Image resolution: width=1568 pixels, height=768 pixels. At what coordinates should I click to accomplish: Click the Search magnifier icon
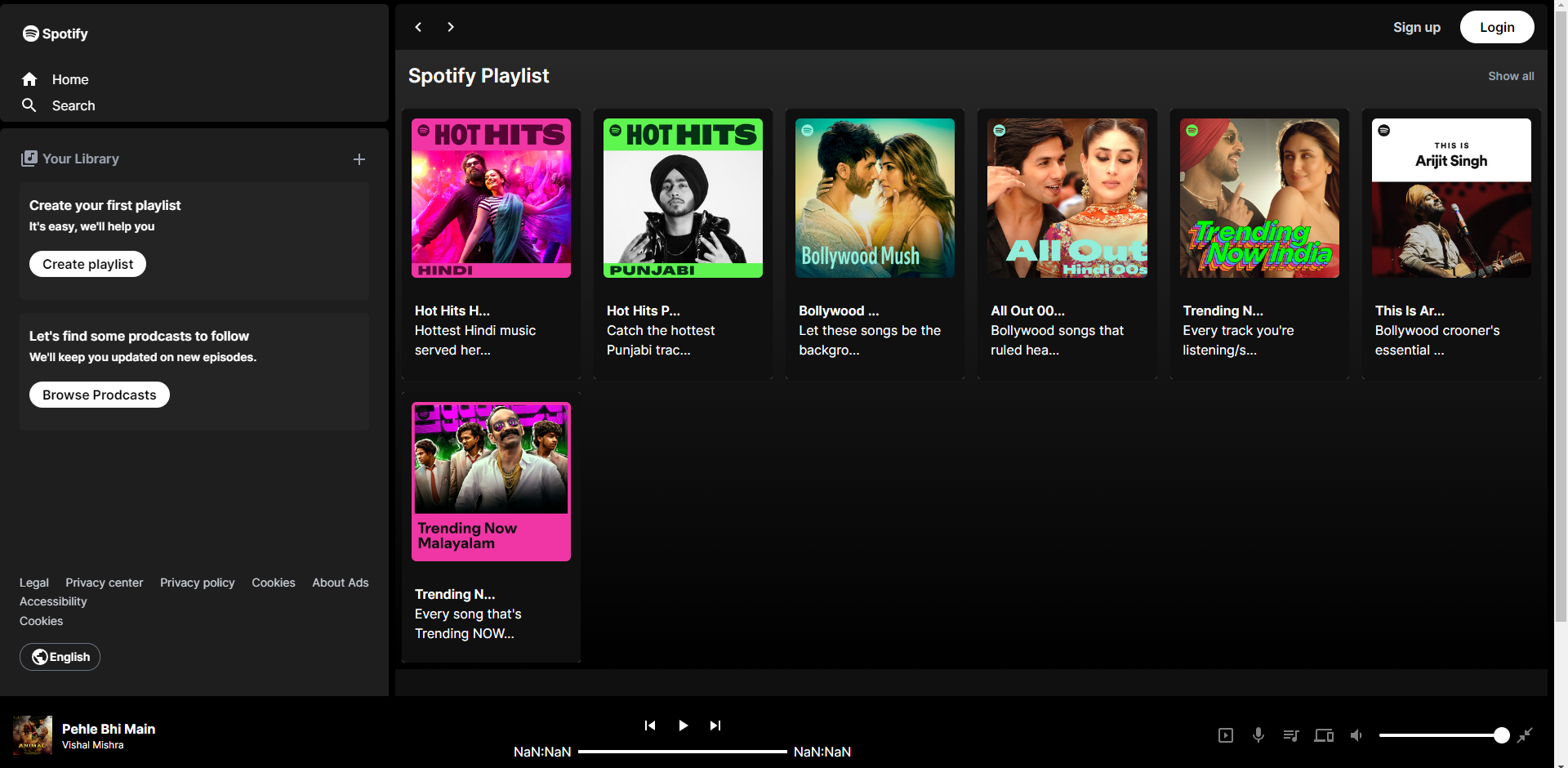(29, 105)
